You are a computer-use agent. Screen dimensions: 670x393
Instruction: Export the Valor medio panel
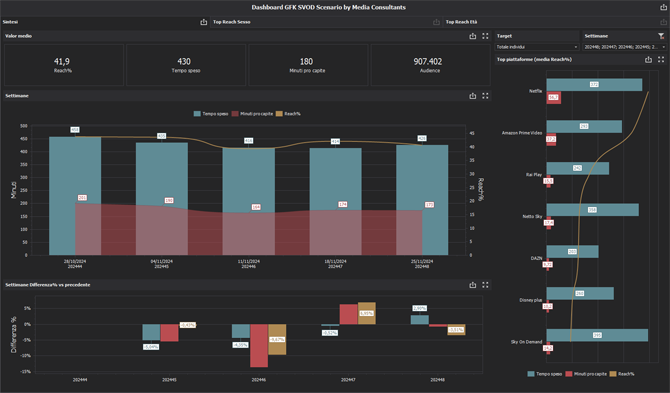pyautogui.click(x=473, y=36)
